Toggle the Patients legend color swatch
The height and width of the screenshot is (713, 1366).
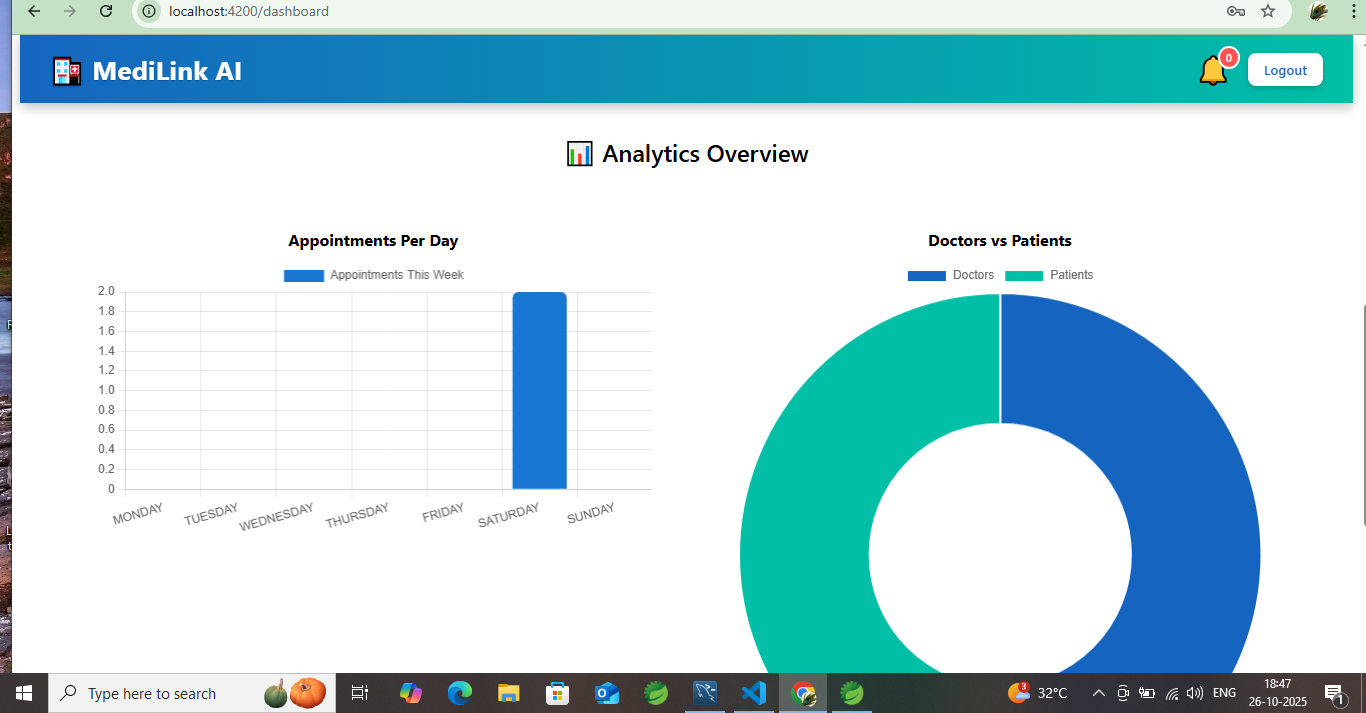[1024, 275]
